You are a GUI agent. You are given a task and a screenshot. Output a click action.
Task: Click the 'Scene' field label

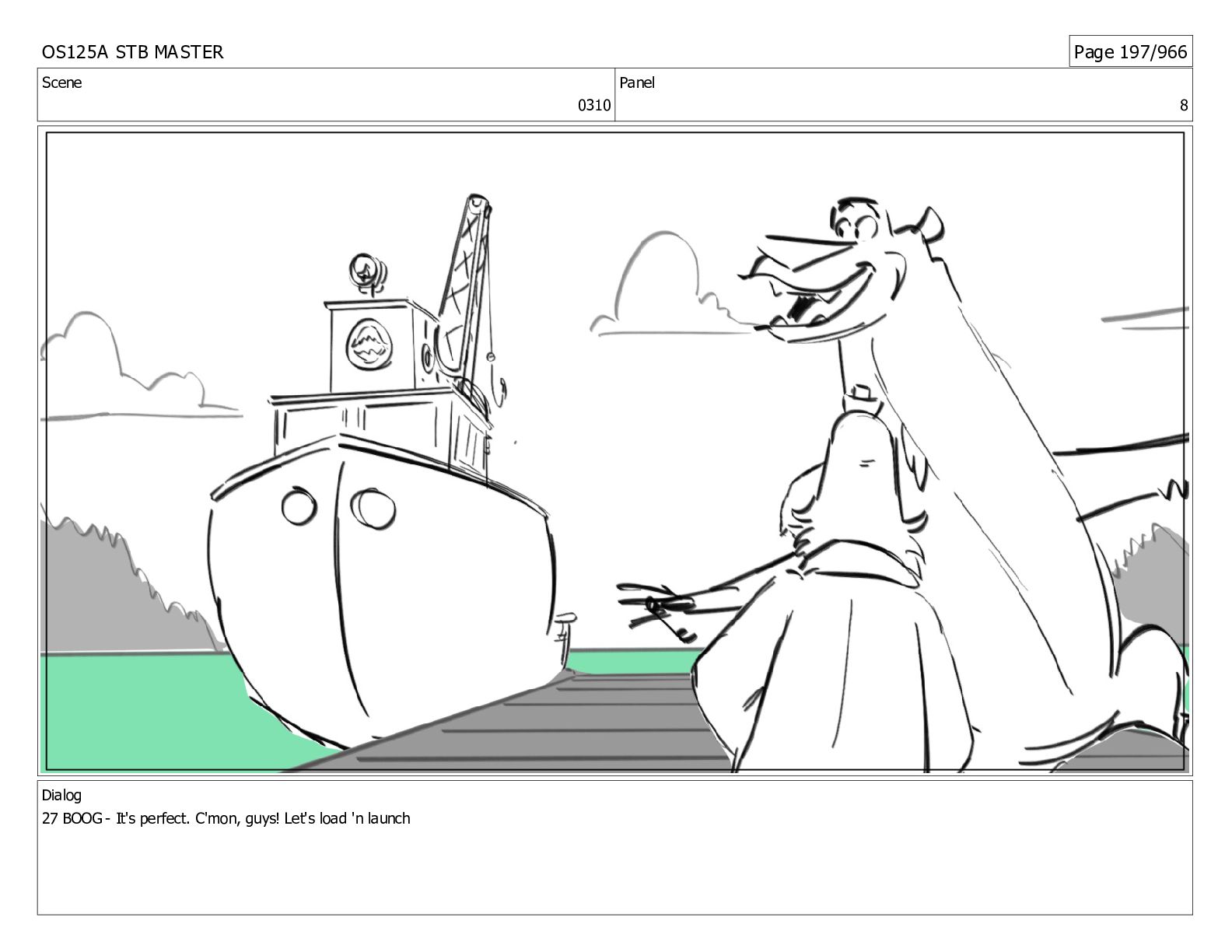[61, 83]
